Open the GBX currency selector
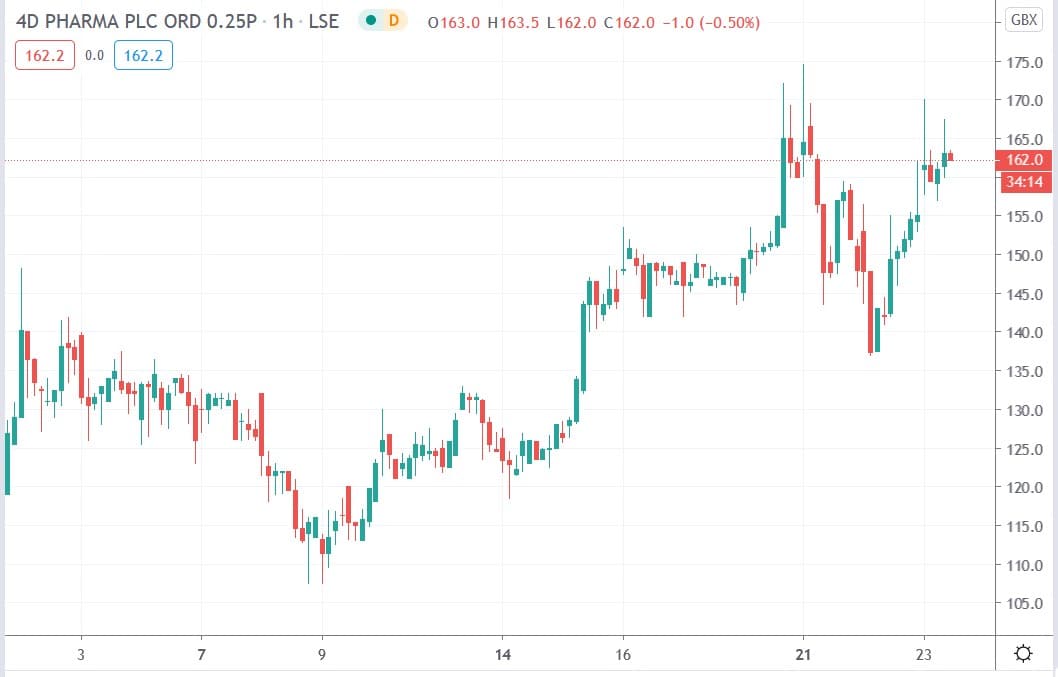Screen dimensions: 1058x677 (1023, 20)
